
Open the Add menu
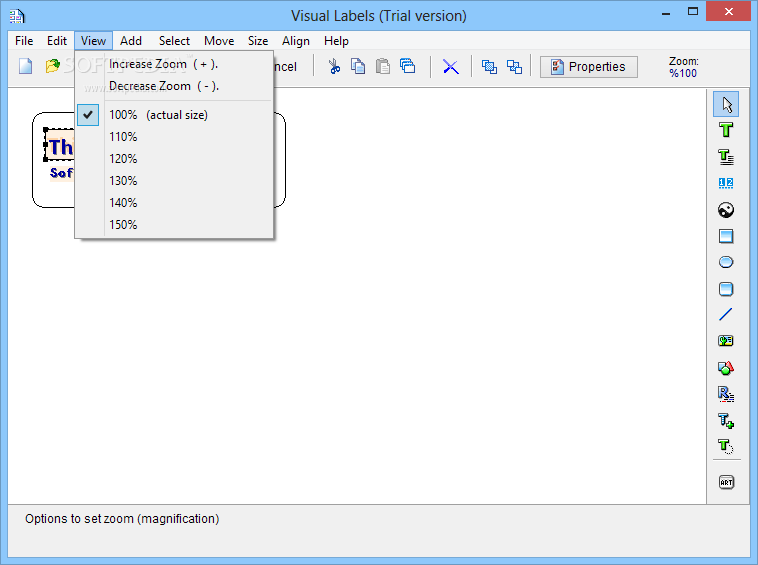131,41
